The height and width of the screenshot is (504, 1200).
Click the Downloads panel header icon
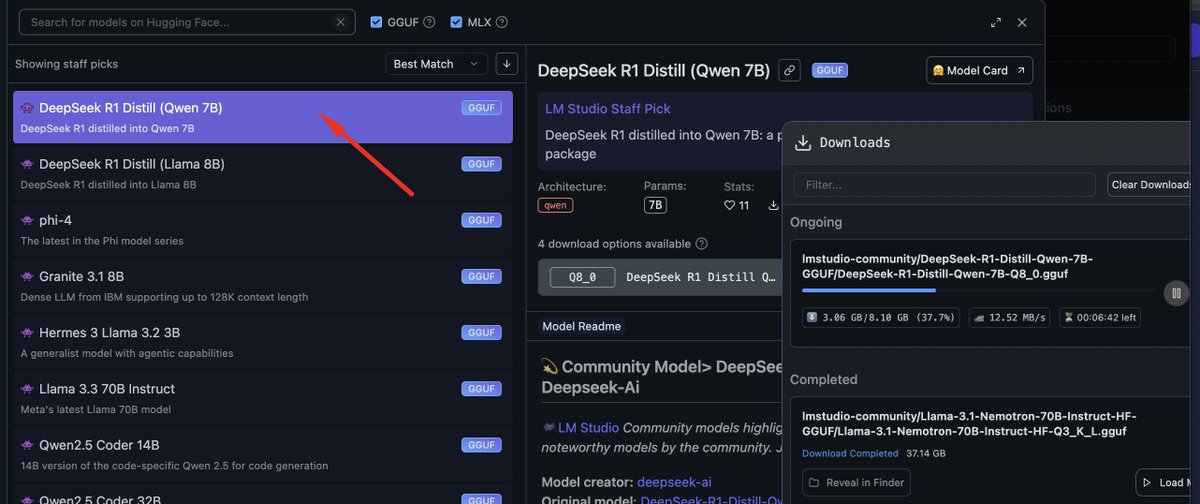pyautogui.click(x=802, y=143)
